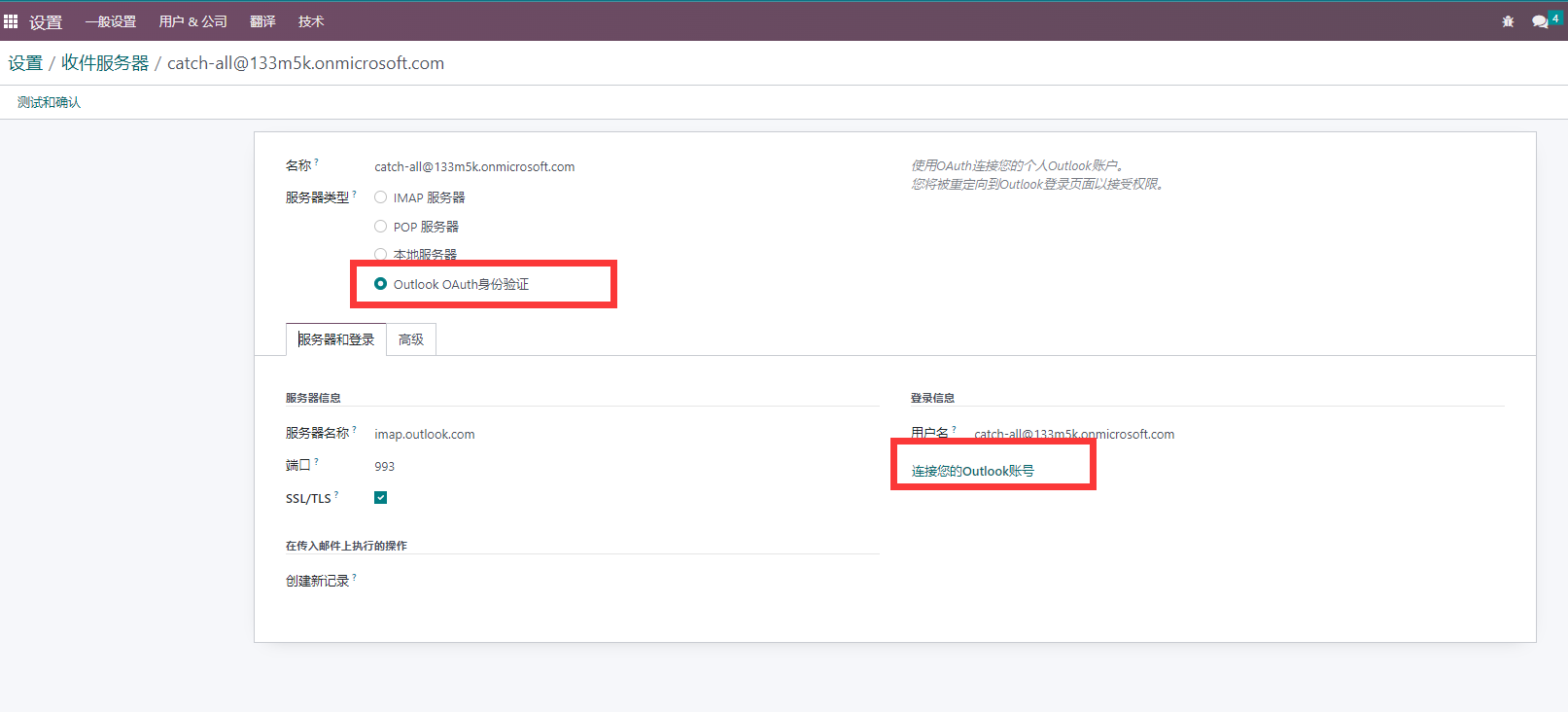Go to 设置 breadcrumb link
The width and height of the screenshot is (1568, 712).
(25, 63)
